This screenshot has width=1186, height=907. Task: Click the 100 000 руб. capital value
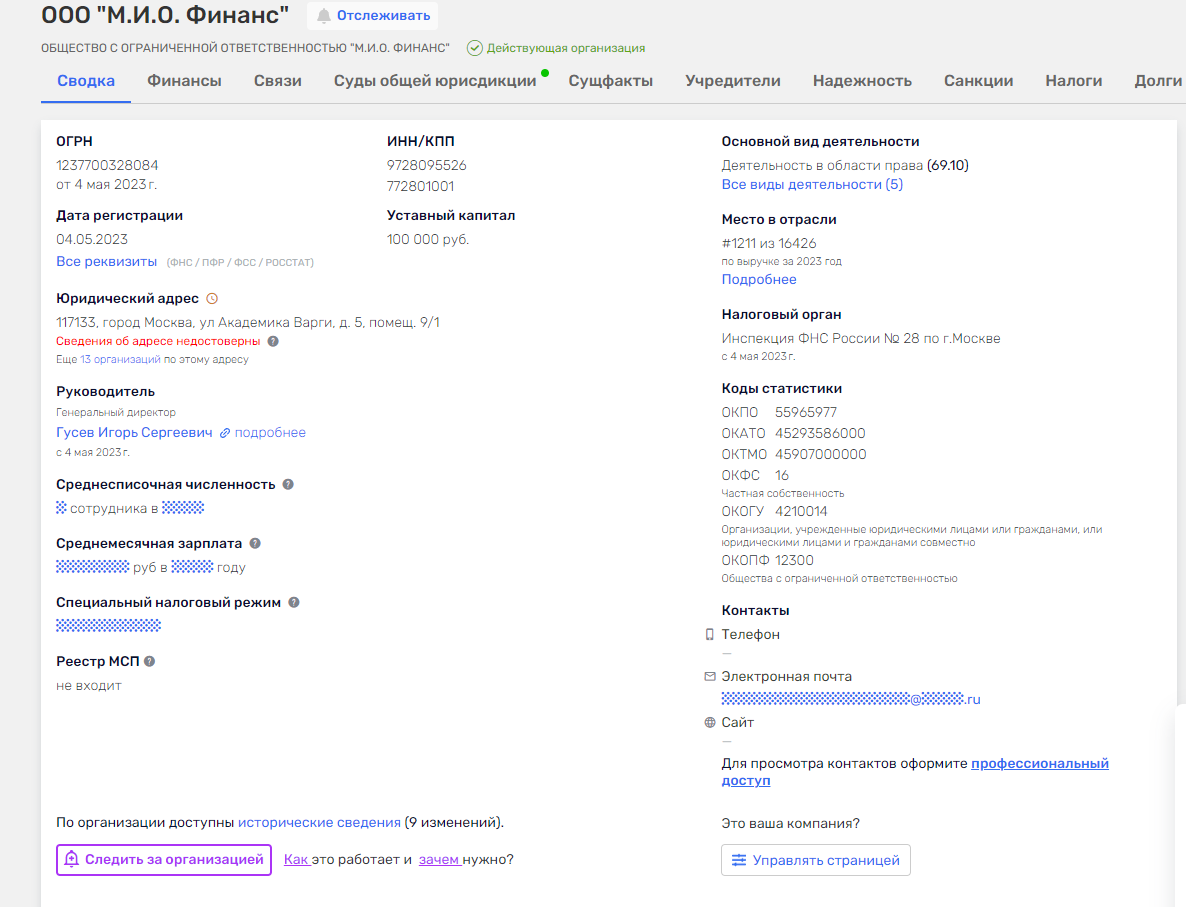(x=428, y=239)
